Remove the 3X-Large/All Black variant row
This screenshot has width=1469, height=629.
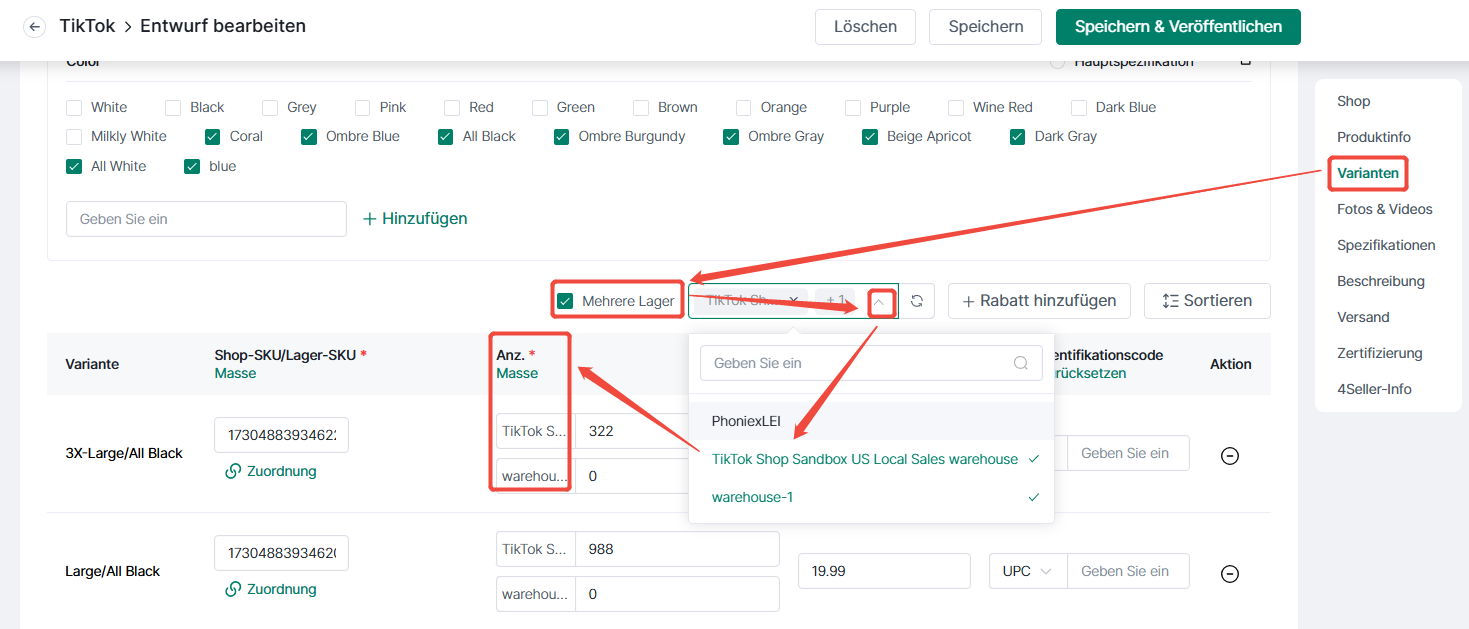[x=1230, y=455]
